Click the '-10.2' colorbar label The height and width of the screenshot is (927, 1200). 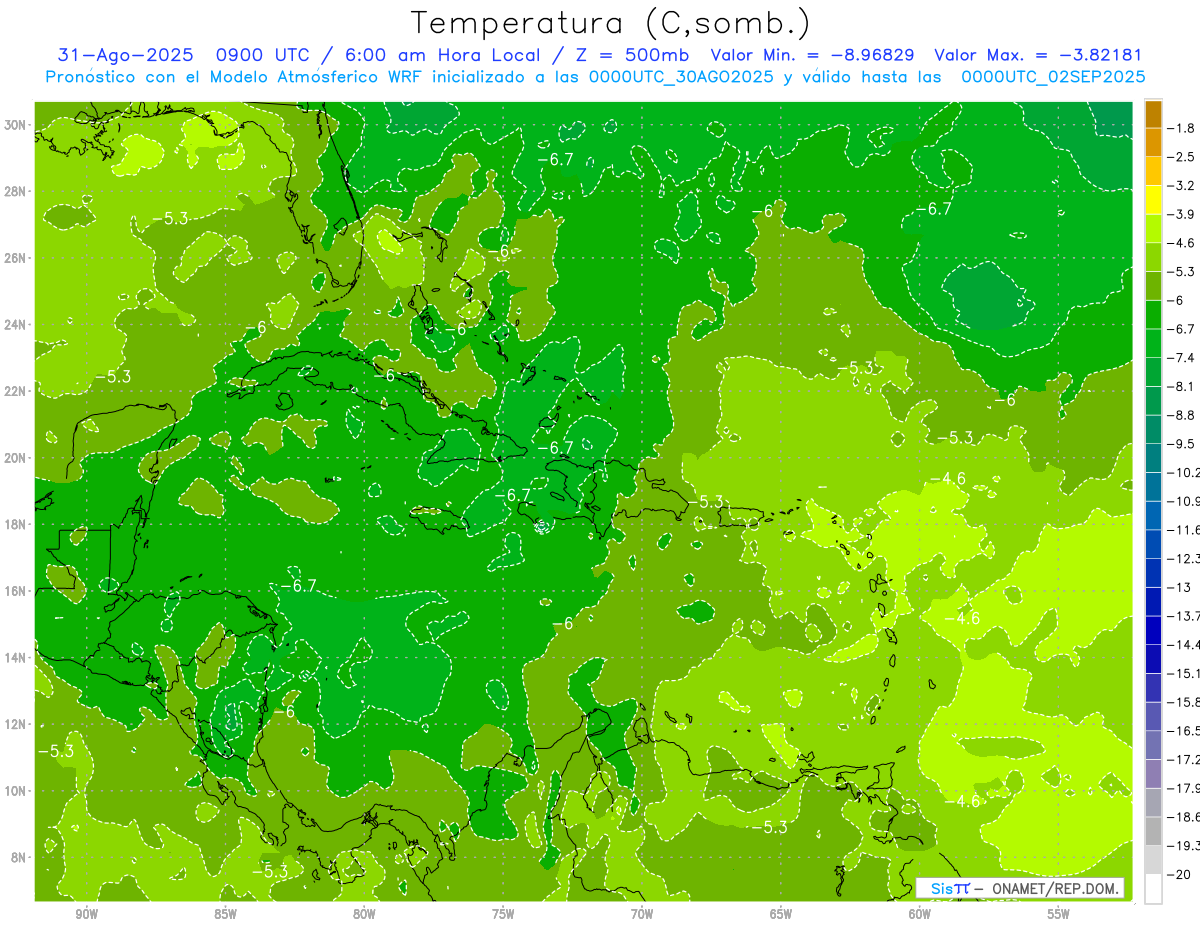tap(1183, 473)
